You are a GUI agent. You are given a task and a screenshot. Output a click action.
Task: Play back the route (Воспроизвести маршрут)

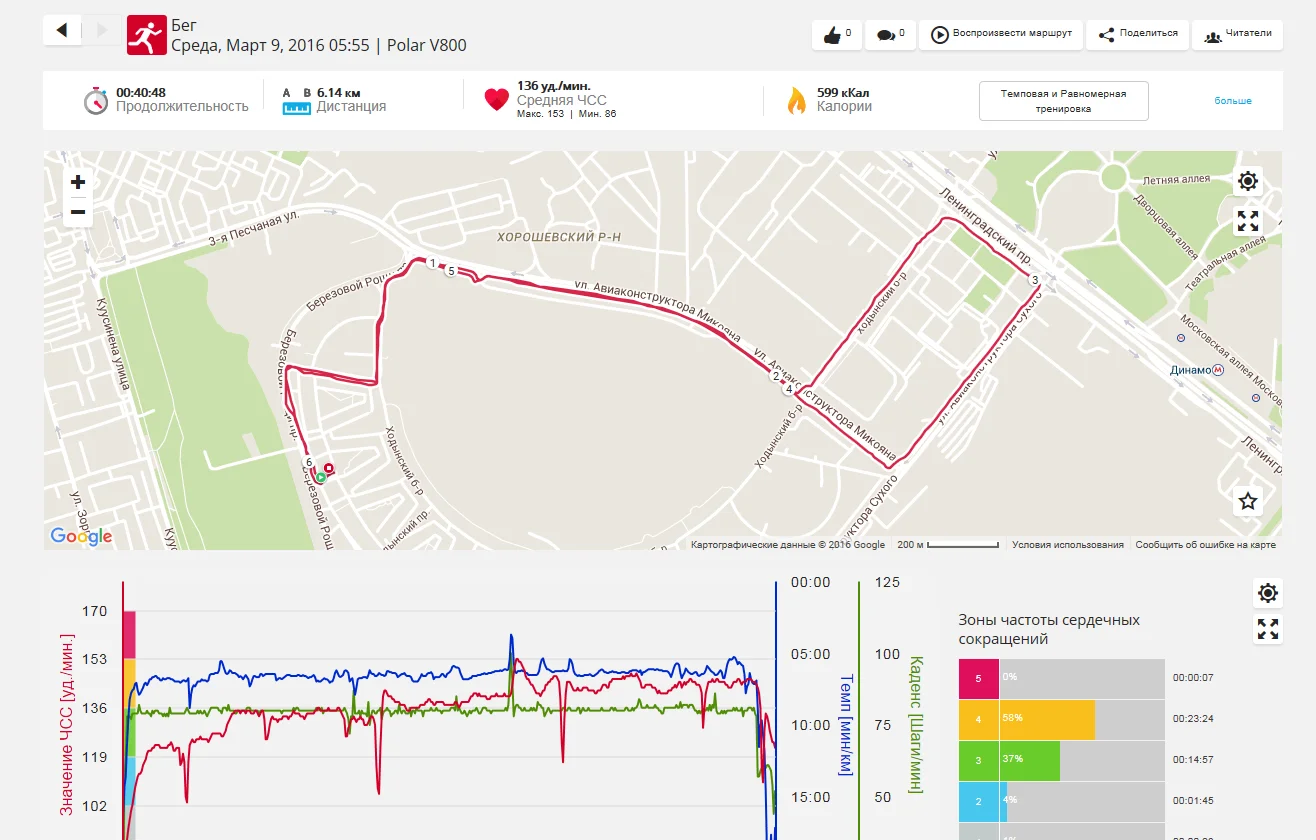[x=1001, y=34]
